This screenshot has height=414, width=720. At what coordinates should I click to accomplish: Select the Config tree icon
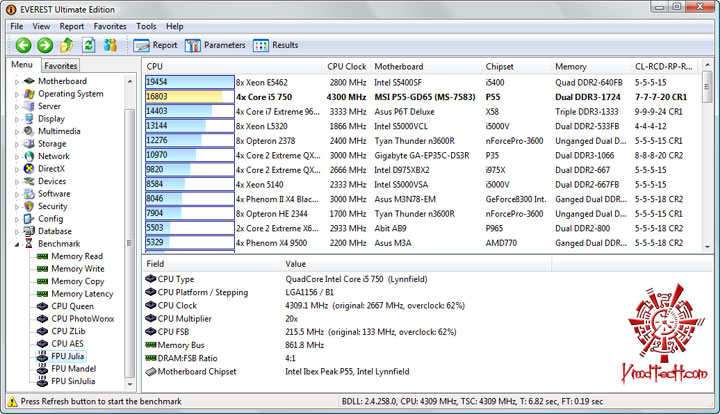[29, 218]
